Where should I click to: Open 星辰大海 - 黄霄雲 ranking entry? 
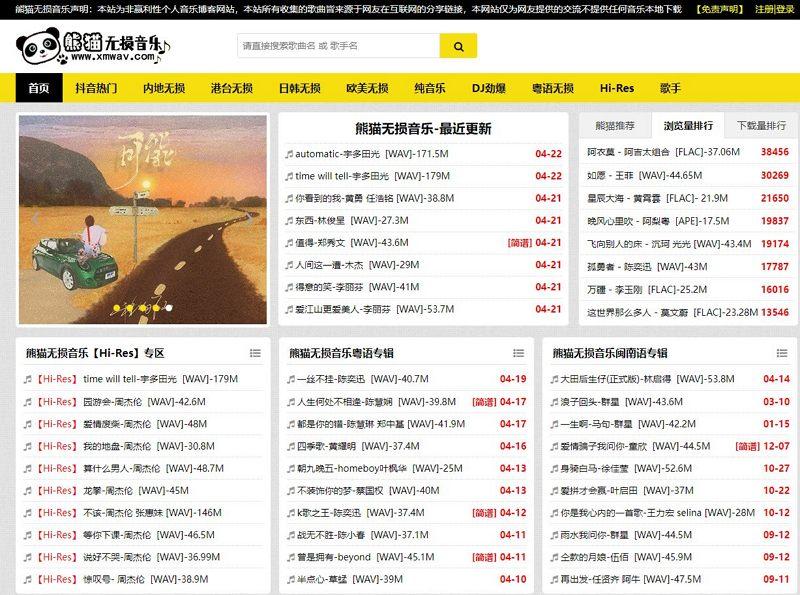pyautogui.click(x=657, y=198)
